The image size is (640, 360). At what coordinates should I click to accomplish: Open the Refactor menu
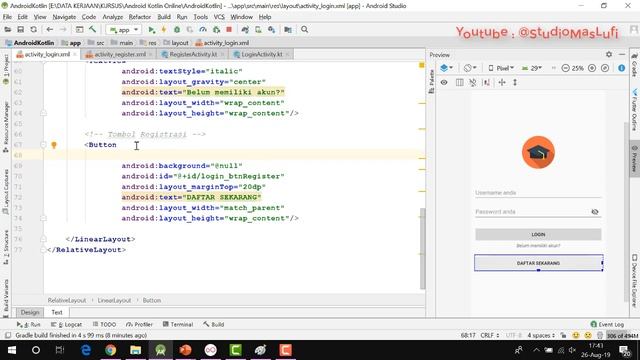click(x=140, y=17)
